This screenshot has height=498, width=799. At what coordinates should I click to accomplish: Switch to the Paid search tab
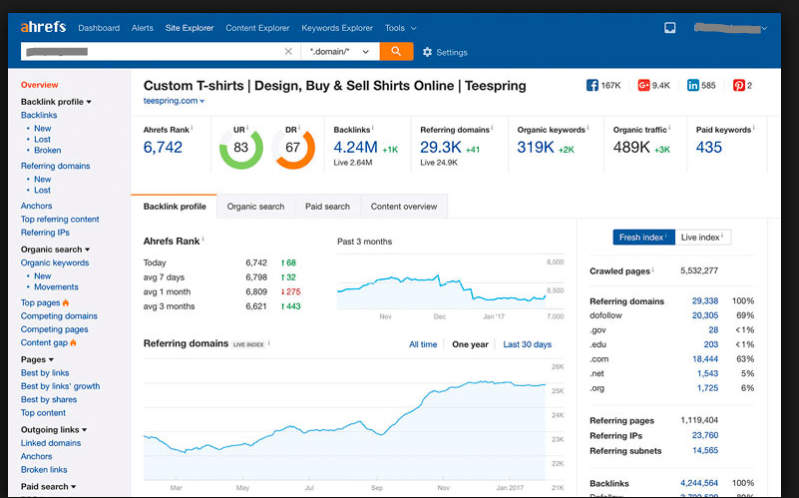pyautogui.click(x=327, y=206)
